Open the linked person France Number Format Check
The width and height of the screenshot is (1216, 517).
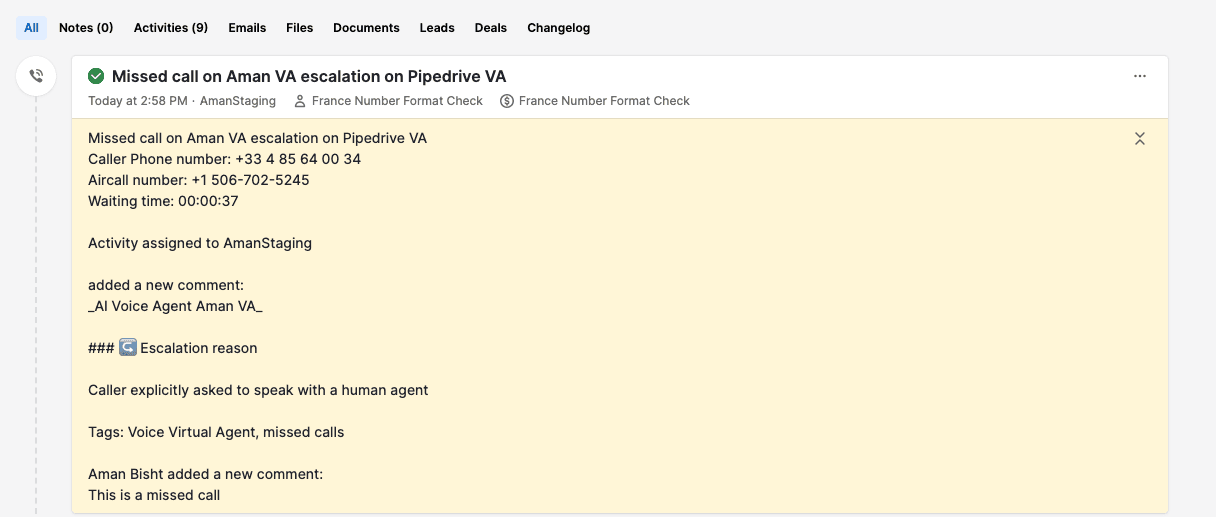pyautogui.click(x=397, y=101)
